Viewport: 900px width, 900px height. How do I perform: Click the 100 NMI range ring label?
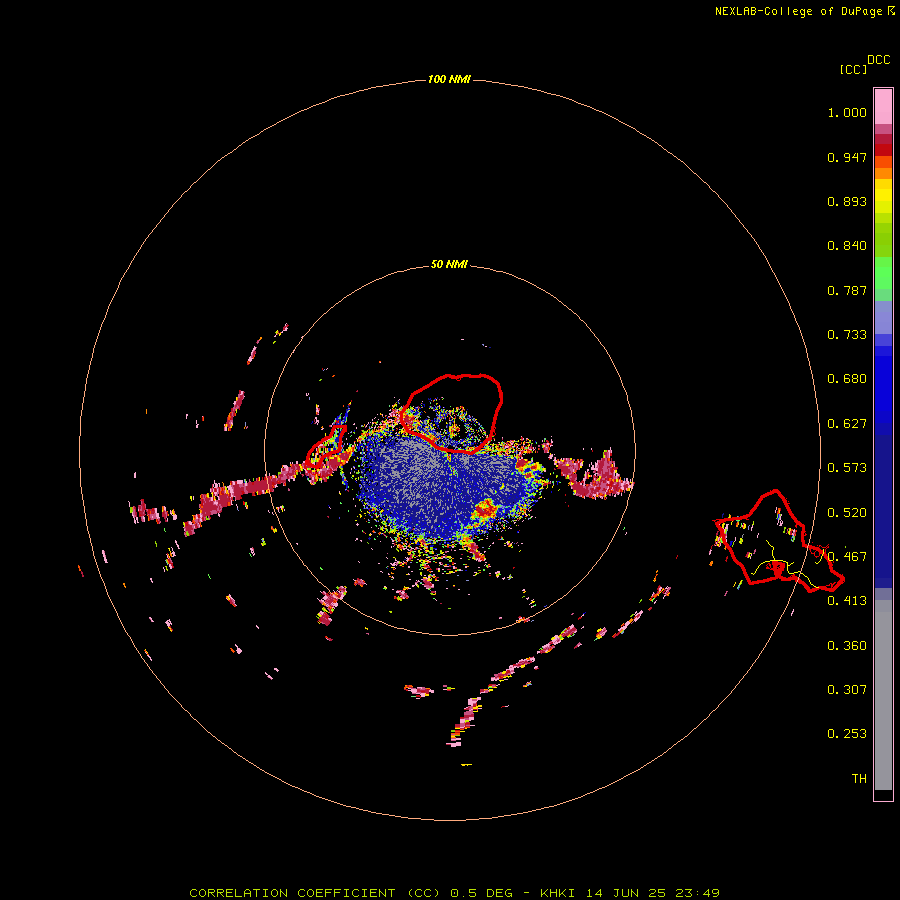449,79
